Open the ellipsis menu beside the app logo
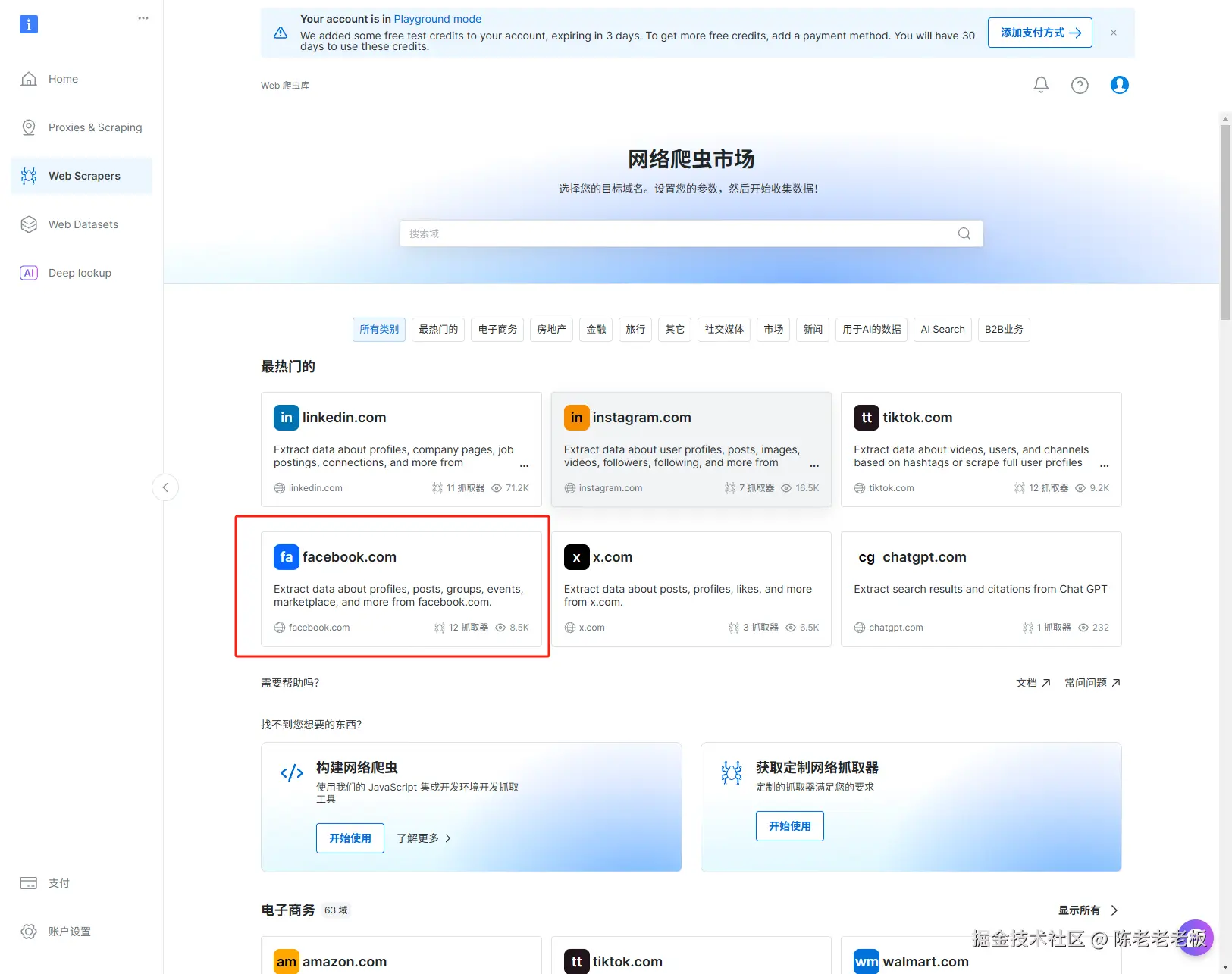 (143, 17)
